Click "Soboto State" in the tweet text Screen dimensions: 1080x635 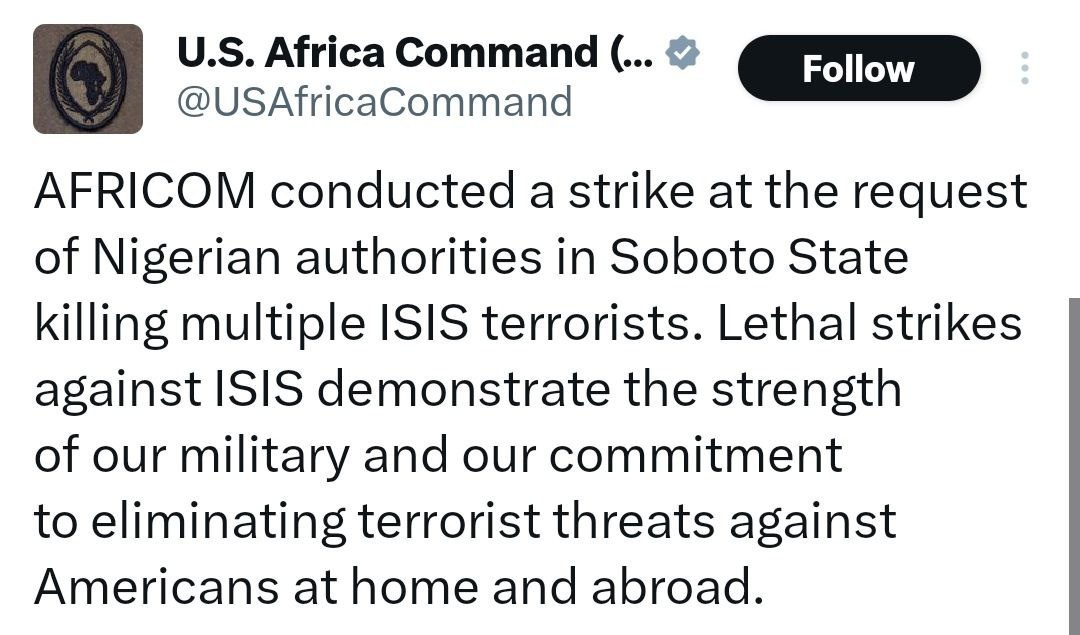[x=758, y=258]
